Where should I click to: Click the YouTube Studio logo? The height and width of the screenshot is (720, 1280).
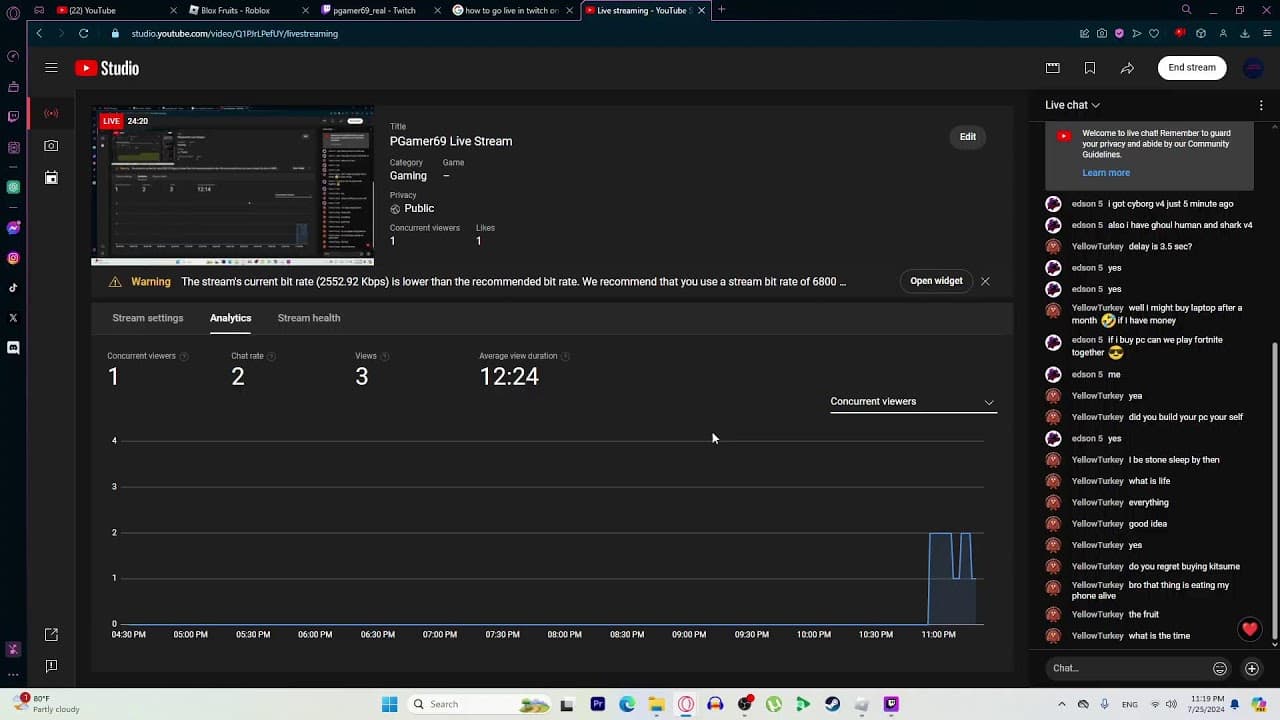coord(107,68)
